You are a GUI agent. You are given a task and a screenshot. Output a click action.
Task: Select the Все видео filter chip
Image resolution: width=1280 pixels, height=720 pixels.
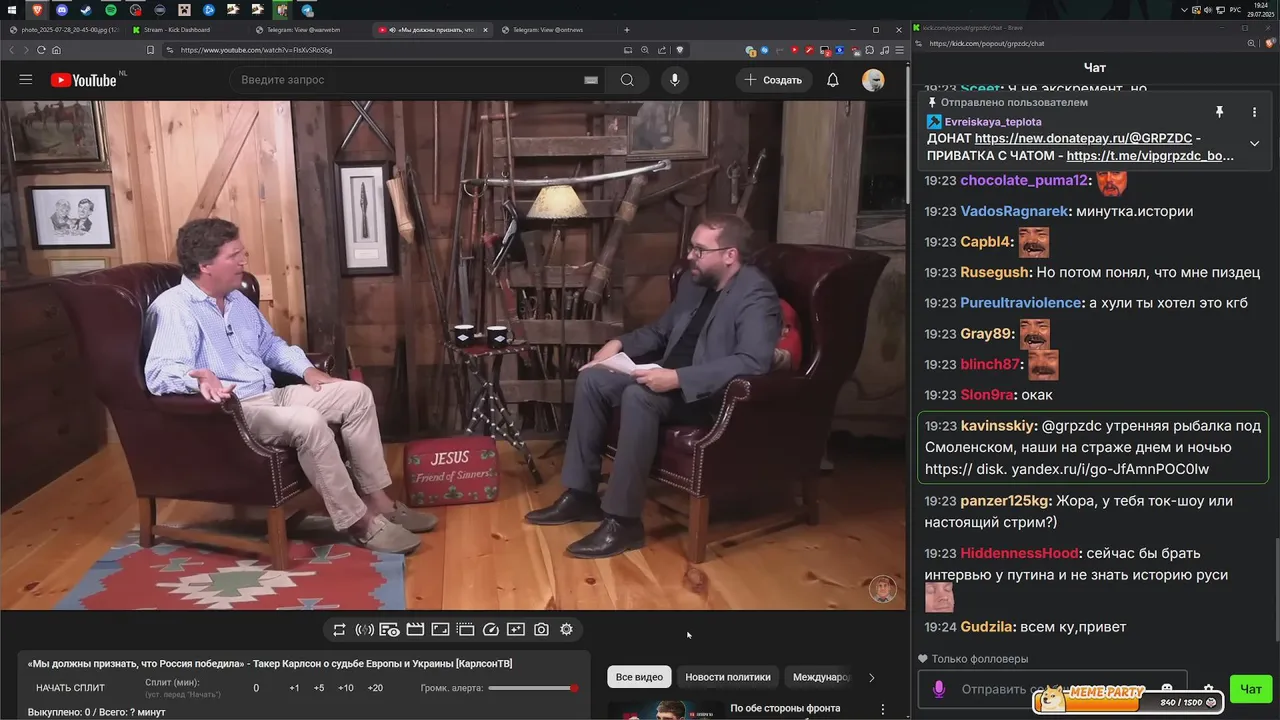tap(639, 677)
